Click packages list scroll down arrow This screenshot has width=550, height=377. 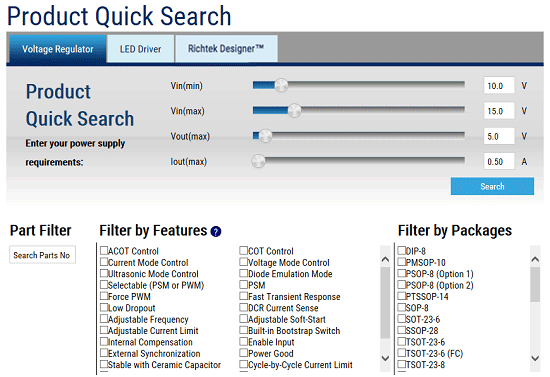[535, 358]
